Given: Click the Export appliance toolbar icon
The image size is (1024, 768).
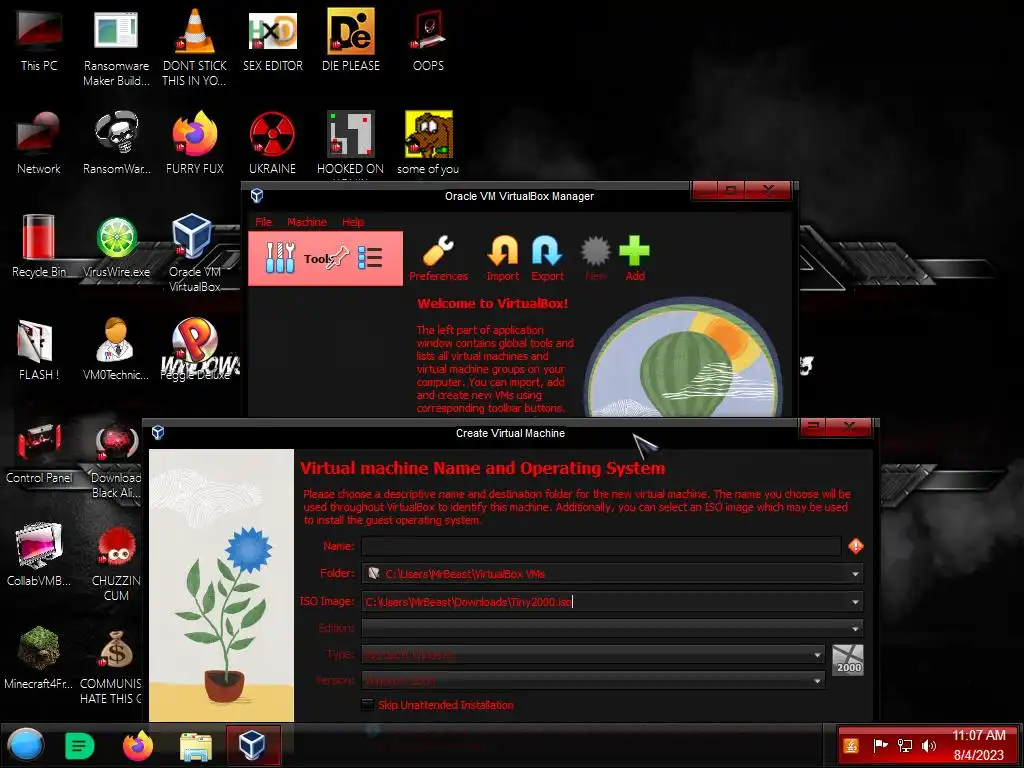Looking at the screenshot, I should [x=547, y=258].
